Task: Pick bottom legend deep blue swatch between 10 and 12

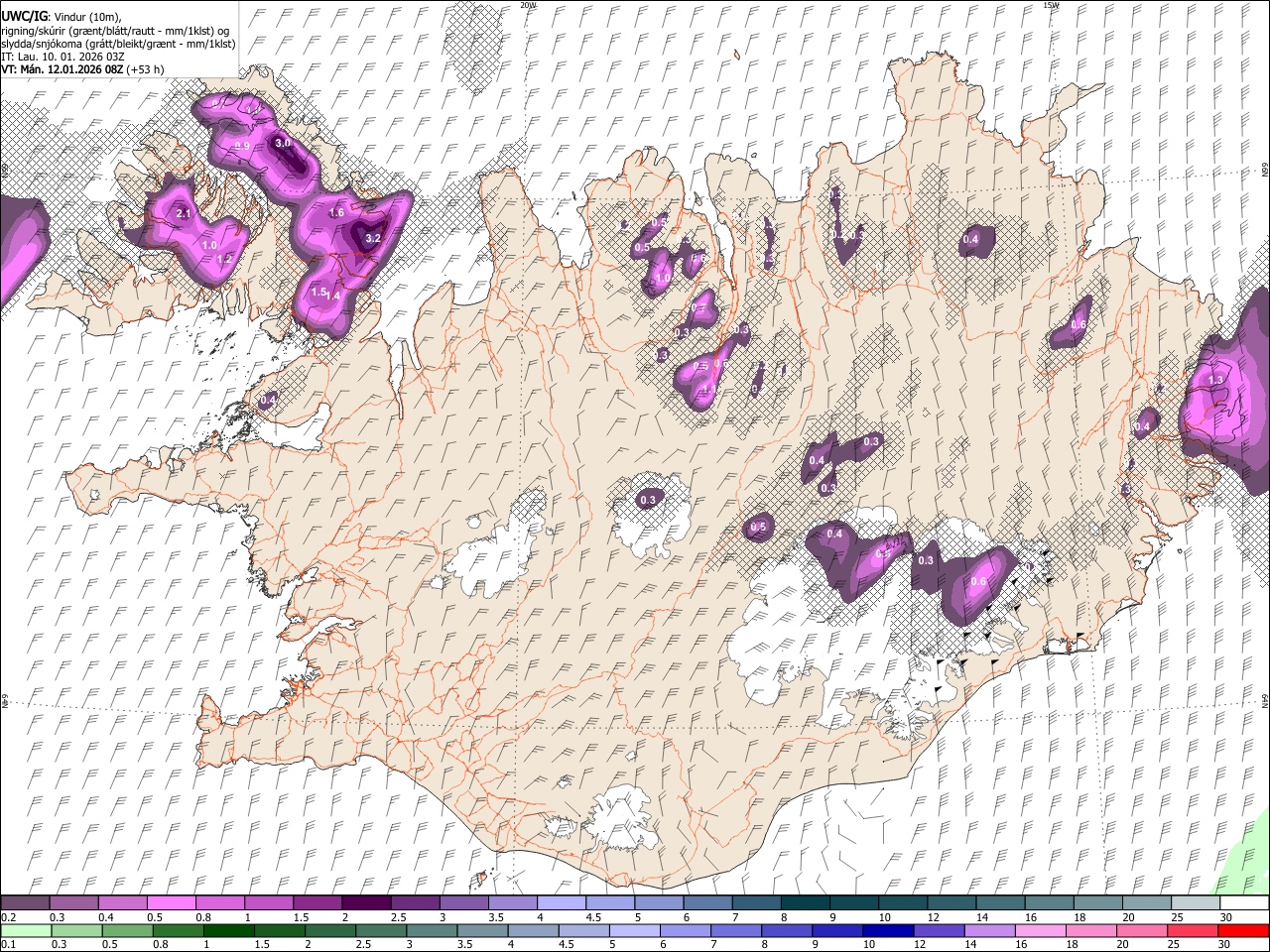Action: pos(887,930)
